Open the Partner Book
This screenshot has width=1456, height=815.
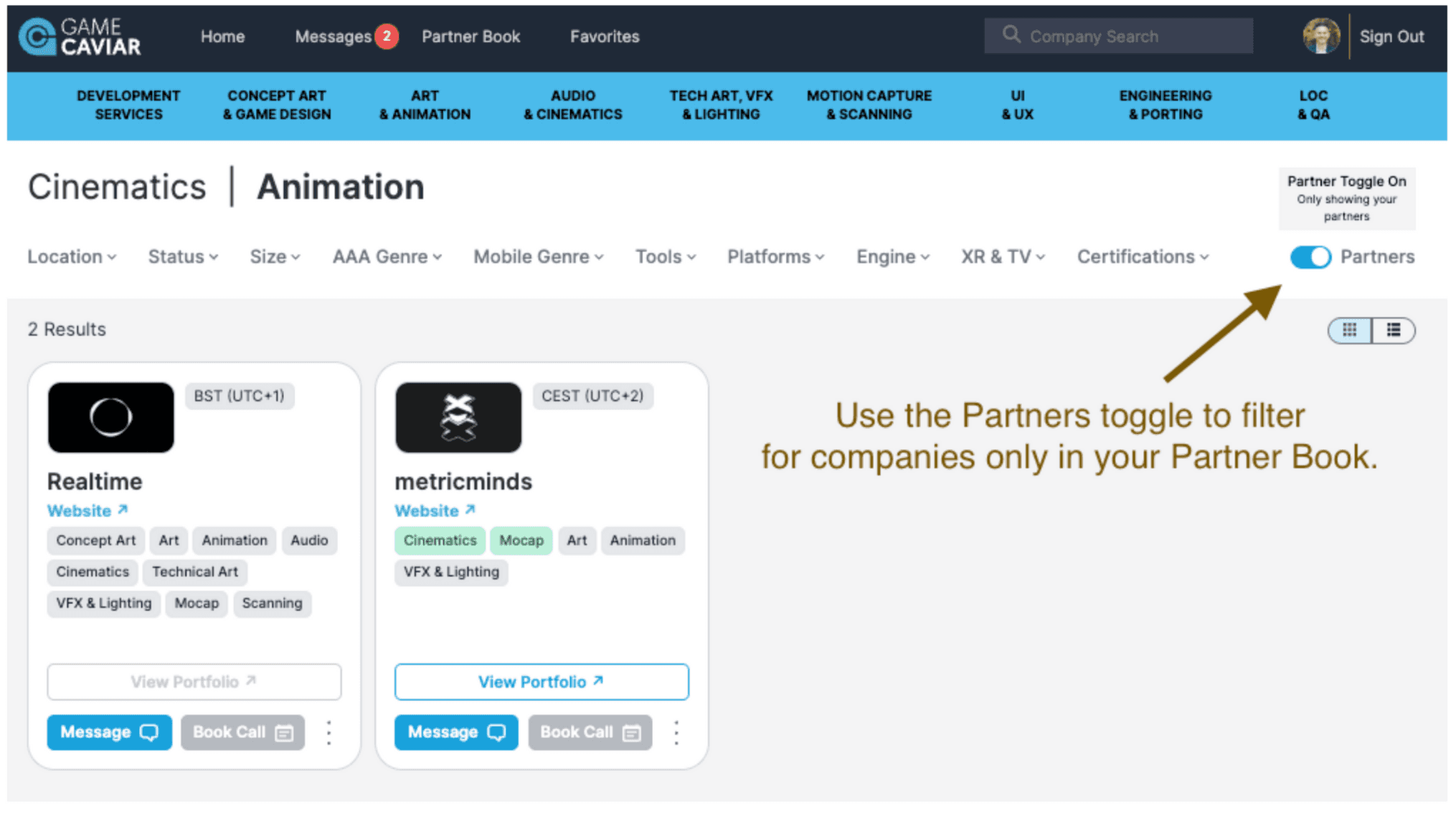click(x=471, y=37)
